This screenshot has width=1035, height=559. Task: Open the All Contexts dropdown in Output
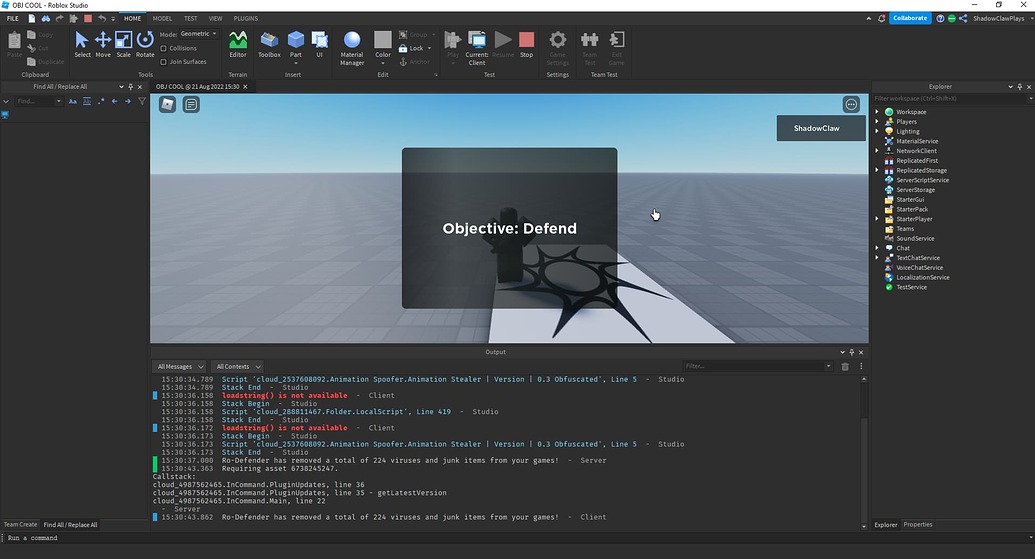[x=238, y=366]
